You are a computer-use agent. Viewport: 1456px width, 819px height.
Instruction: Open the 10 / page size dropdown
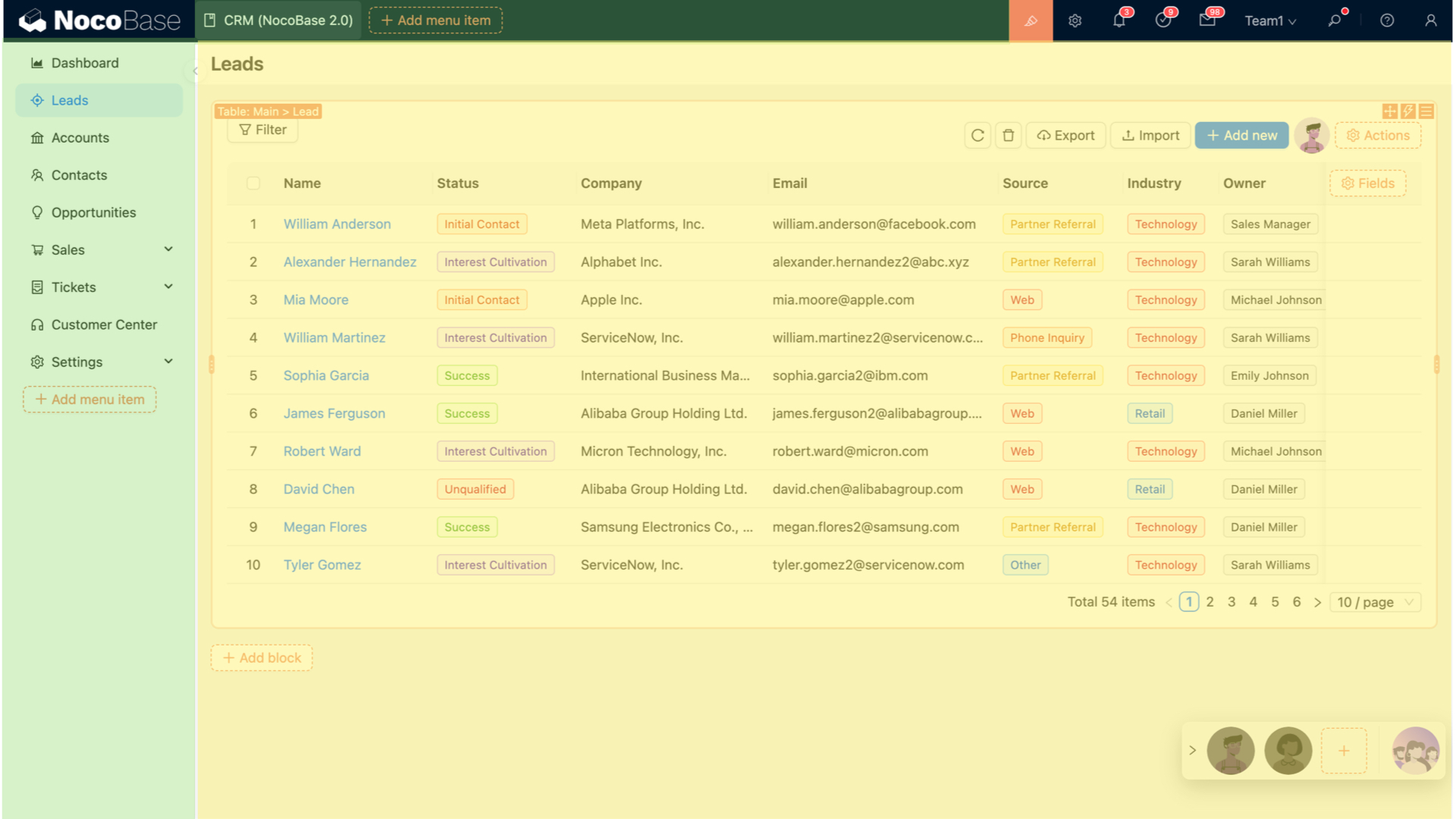pos(1375,602)
